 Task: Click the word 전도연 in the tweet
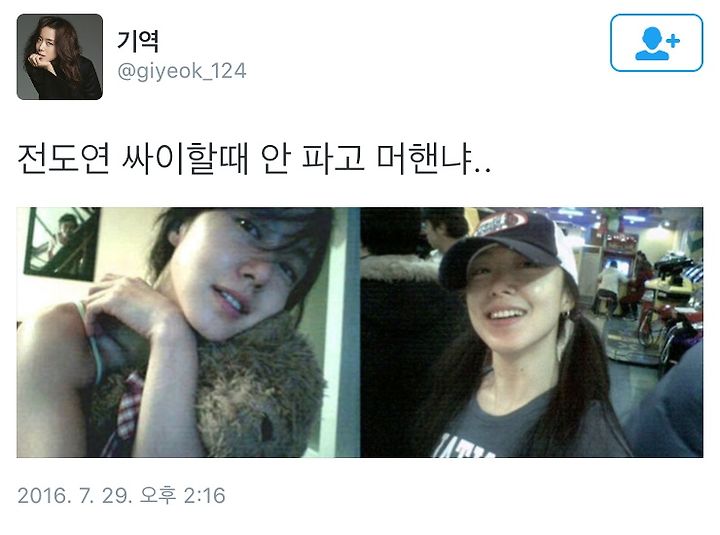point(64,158)
